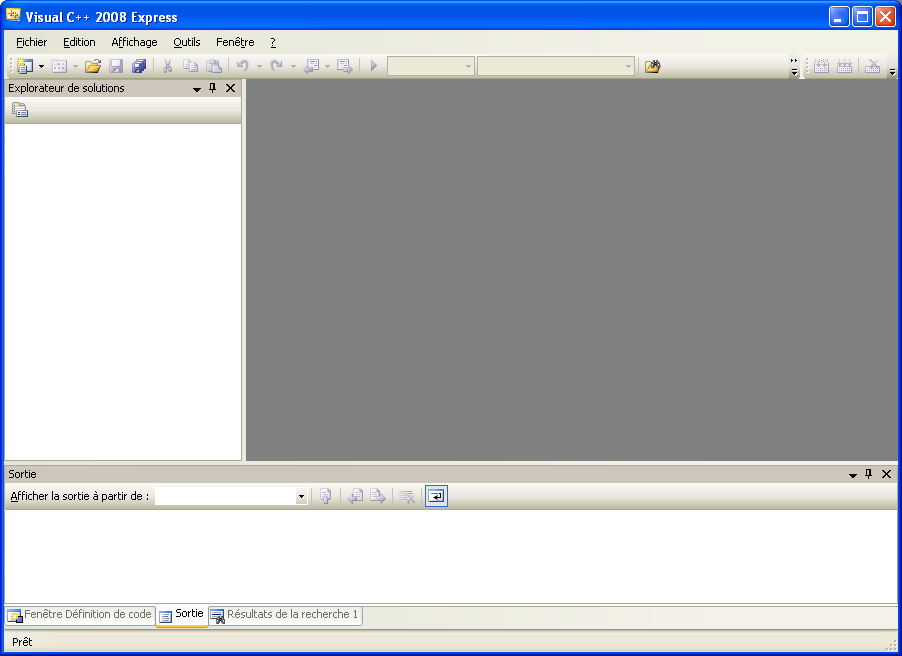902x656 pixels.
Task: Toggle auto-hide pin on Sortie panel
Action: point(868,474)
